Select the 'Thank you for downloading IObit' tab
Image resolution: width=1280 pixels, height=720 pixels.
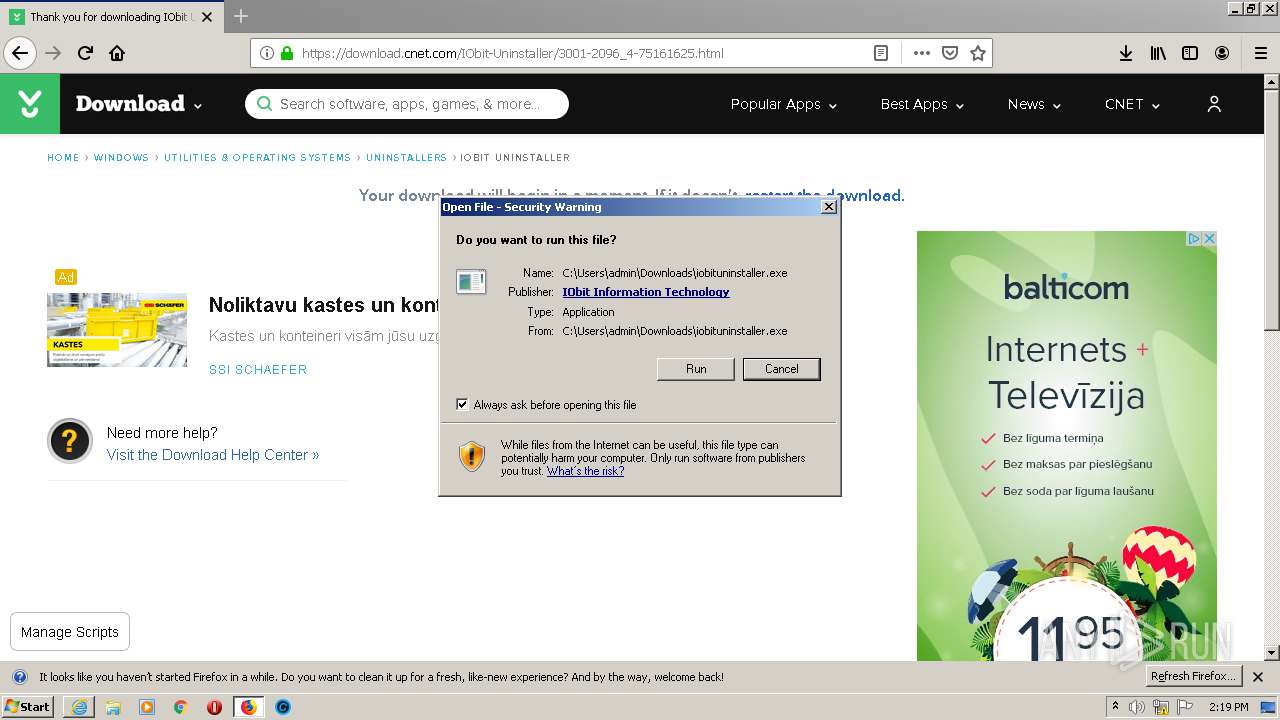tap(112, 16)
